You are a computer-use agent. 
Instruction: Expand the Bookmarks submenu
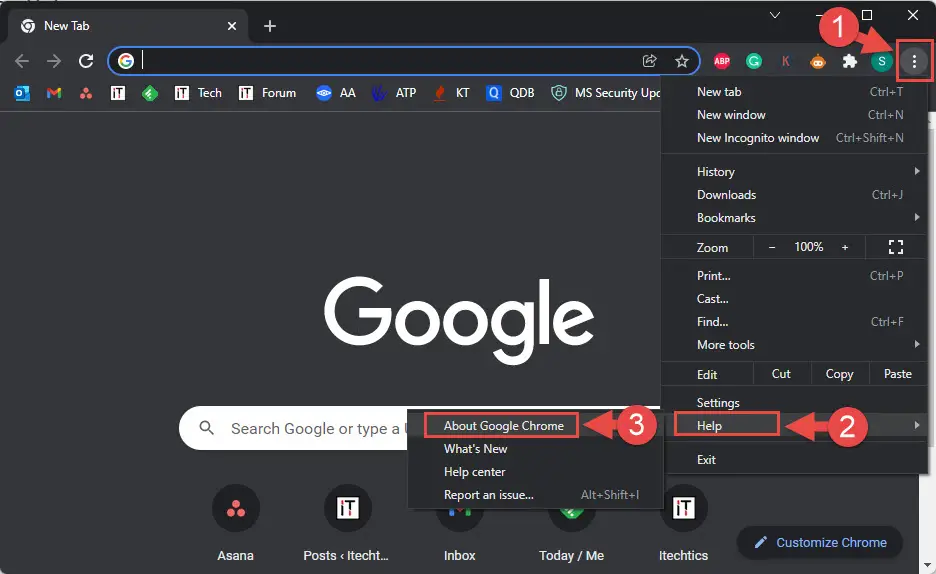pyautogui.click(x=795, y=218)
